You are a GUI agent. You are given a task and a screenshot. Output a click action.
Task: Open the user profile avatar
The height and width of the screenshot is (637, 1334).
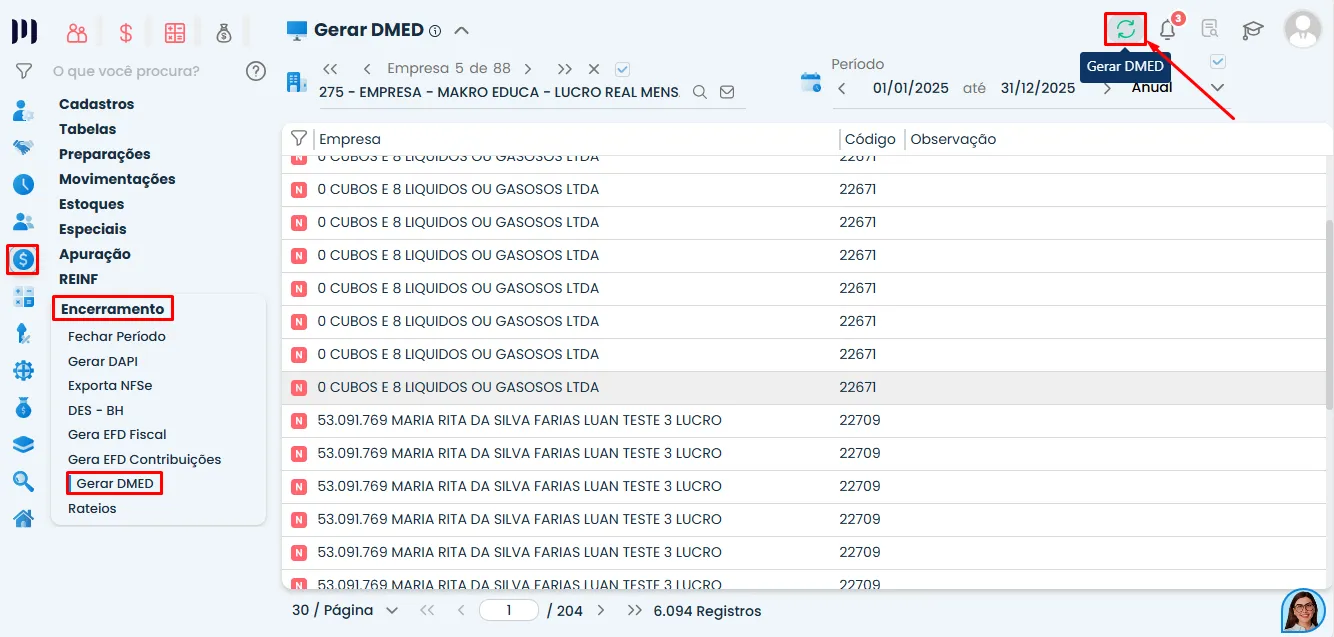click(x=1302, y=30)
